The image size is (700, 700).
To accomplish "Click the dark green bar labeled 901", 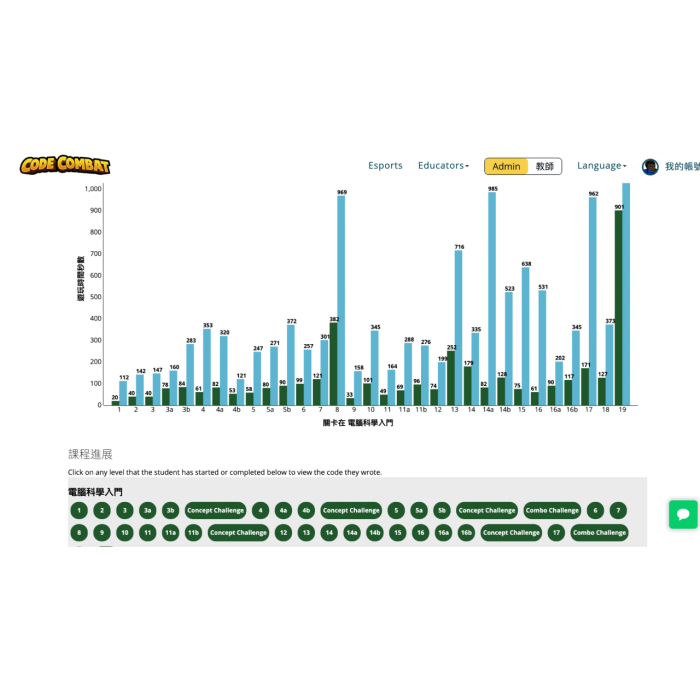I will click(618, 308).
